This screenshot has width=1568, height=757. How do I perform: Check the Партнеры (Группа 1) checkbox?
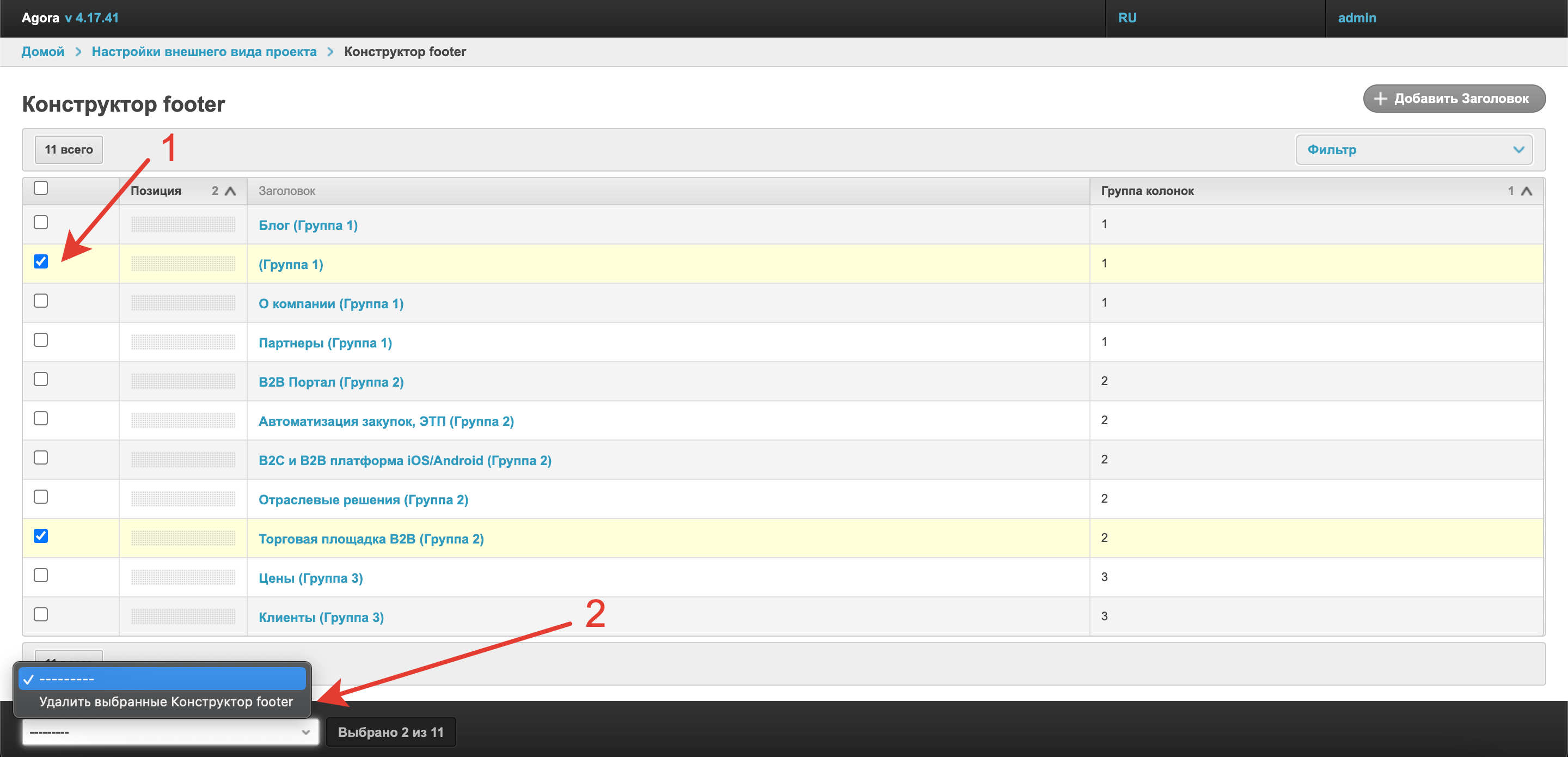pyautogui.click(x=41, y=340)
